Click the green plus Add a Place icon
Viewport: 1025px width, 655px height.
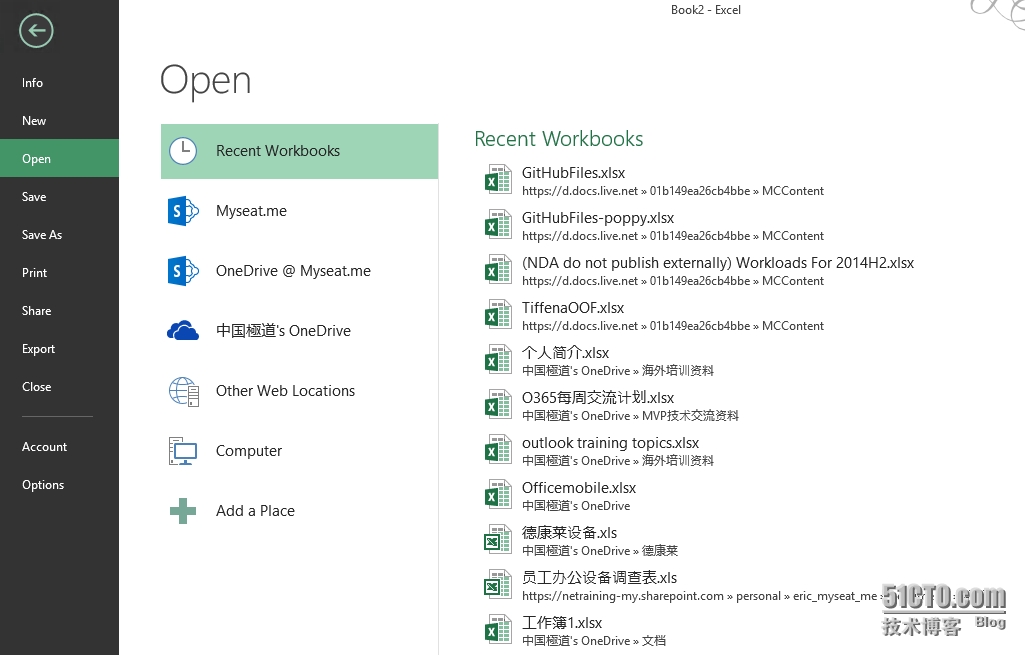click(x=183, y=511)
